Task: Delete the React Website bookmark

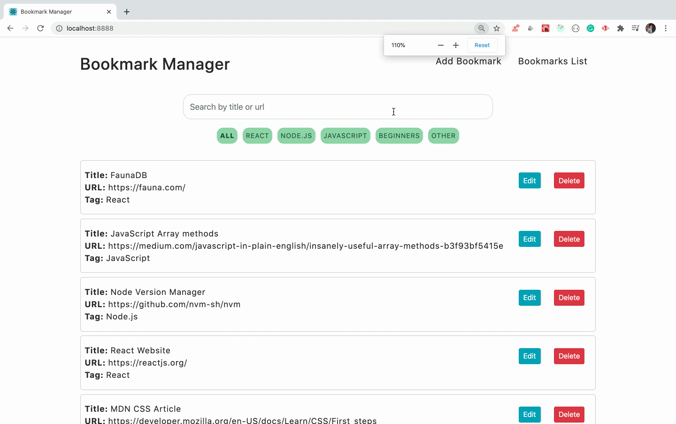Action: (x=569, y=356)
